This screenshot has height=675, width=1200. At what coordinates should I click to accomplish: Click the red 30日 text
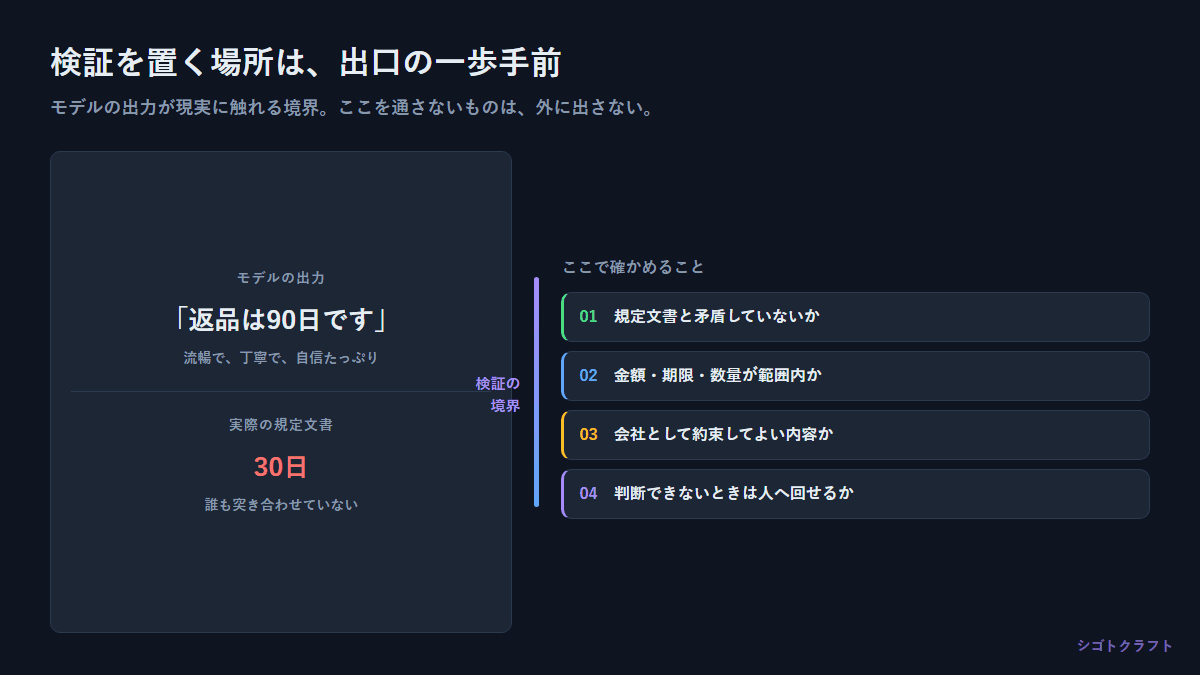tap(281, 467)
